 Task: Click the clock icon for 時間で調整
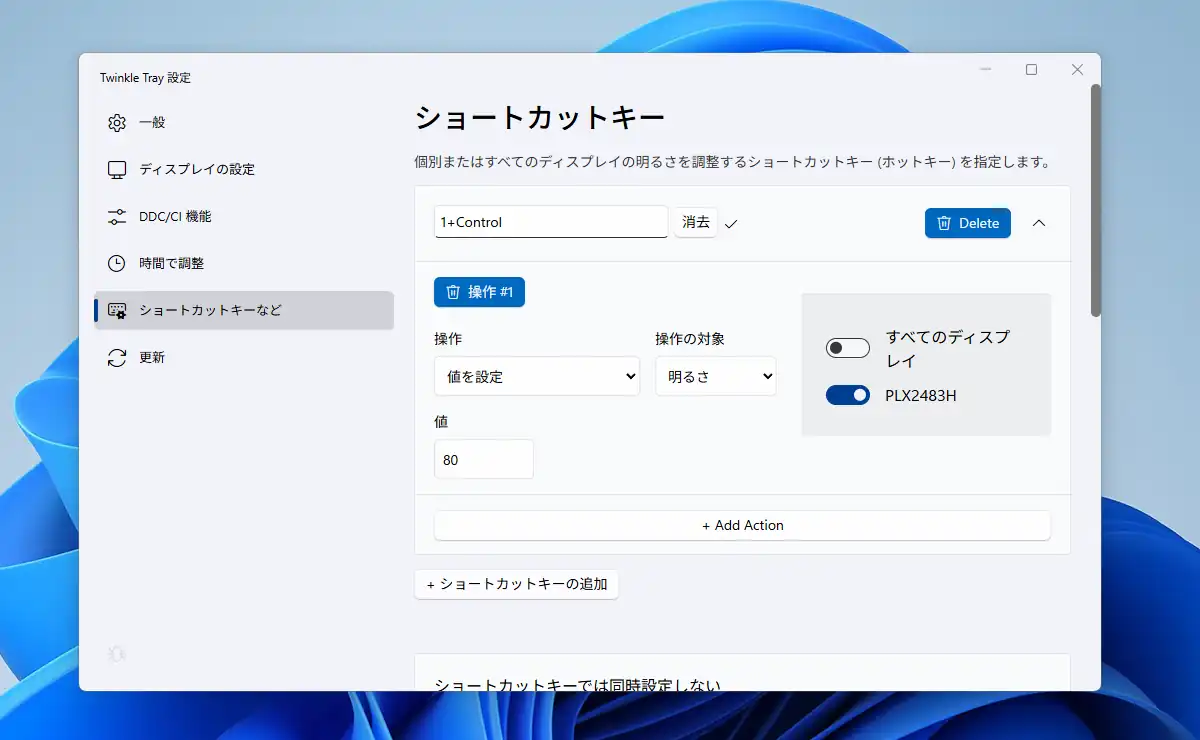[x=117, y=264]
